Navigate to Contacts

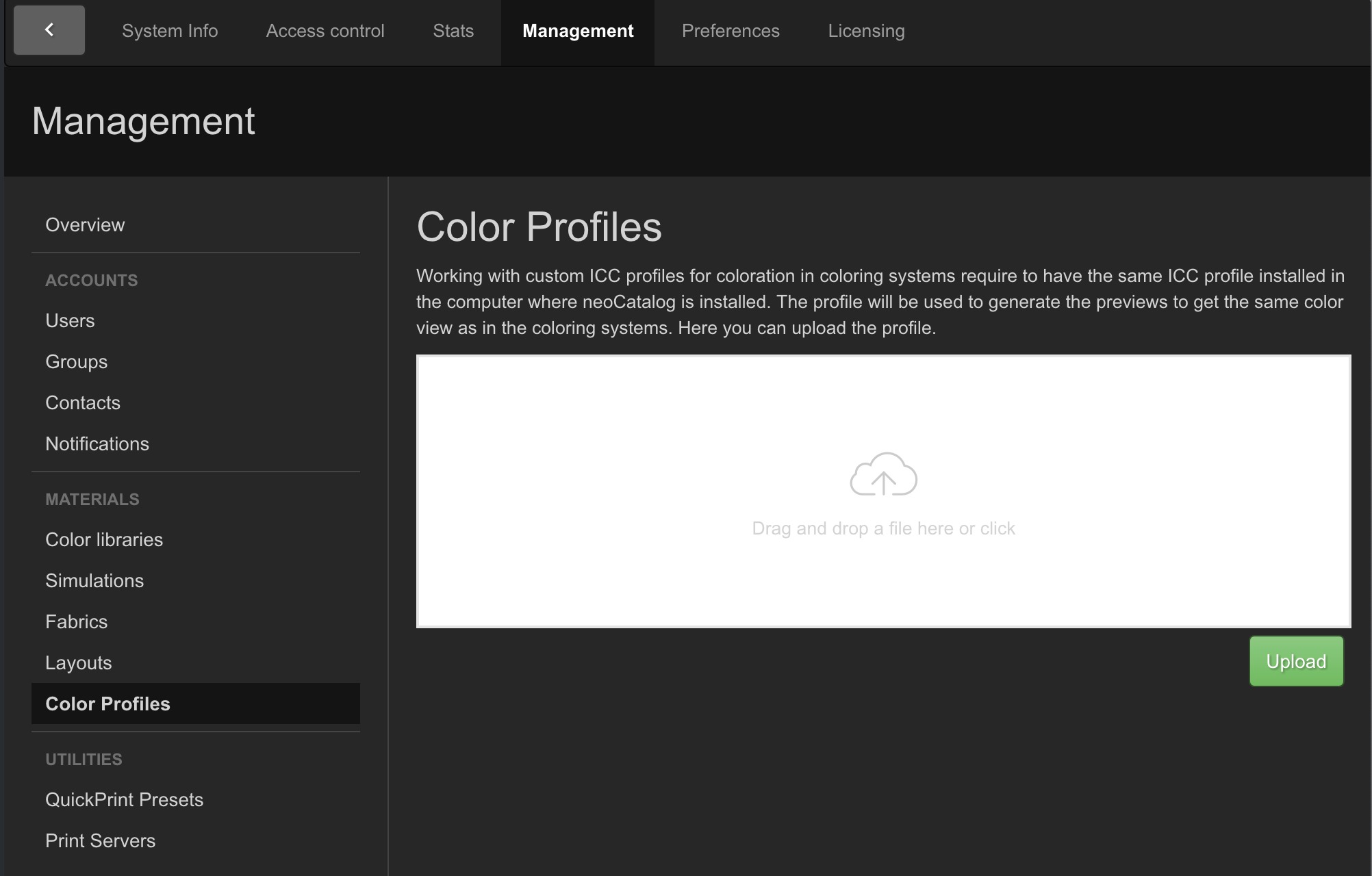[83, 403]
